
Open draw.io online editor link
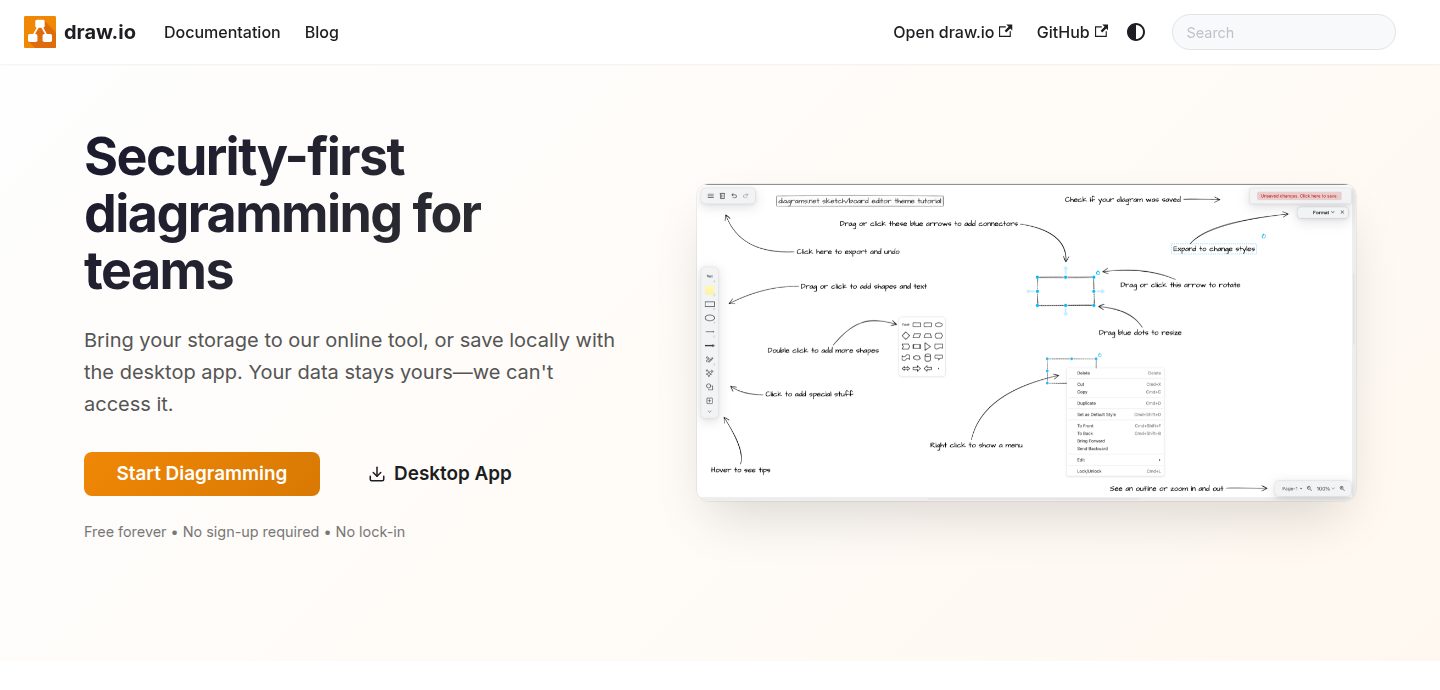click(x=953, y=32)
